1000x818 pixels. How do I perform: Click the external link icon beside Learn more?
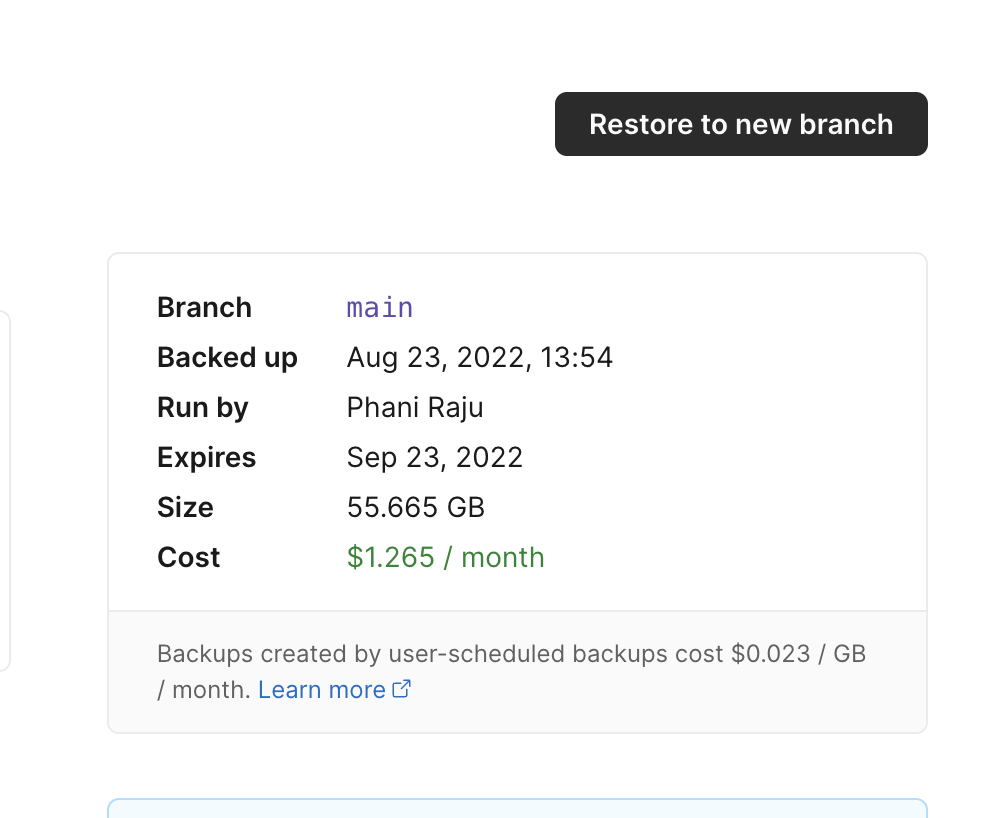(x=404, y=689)
